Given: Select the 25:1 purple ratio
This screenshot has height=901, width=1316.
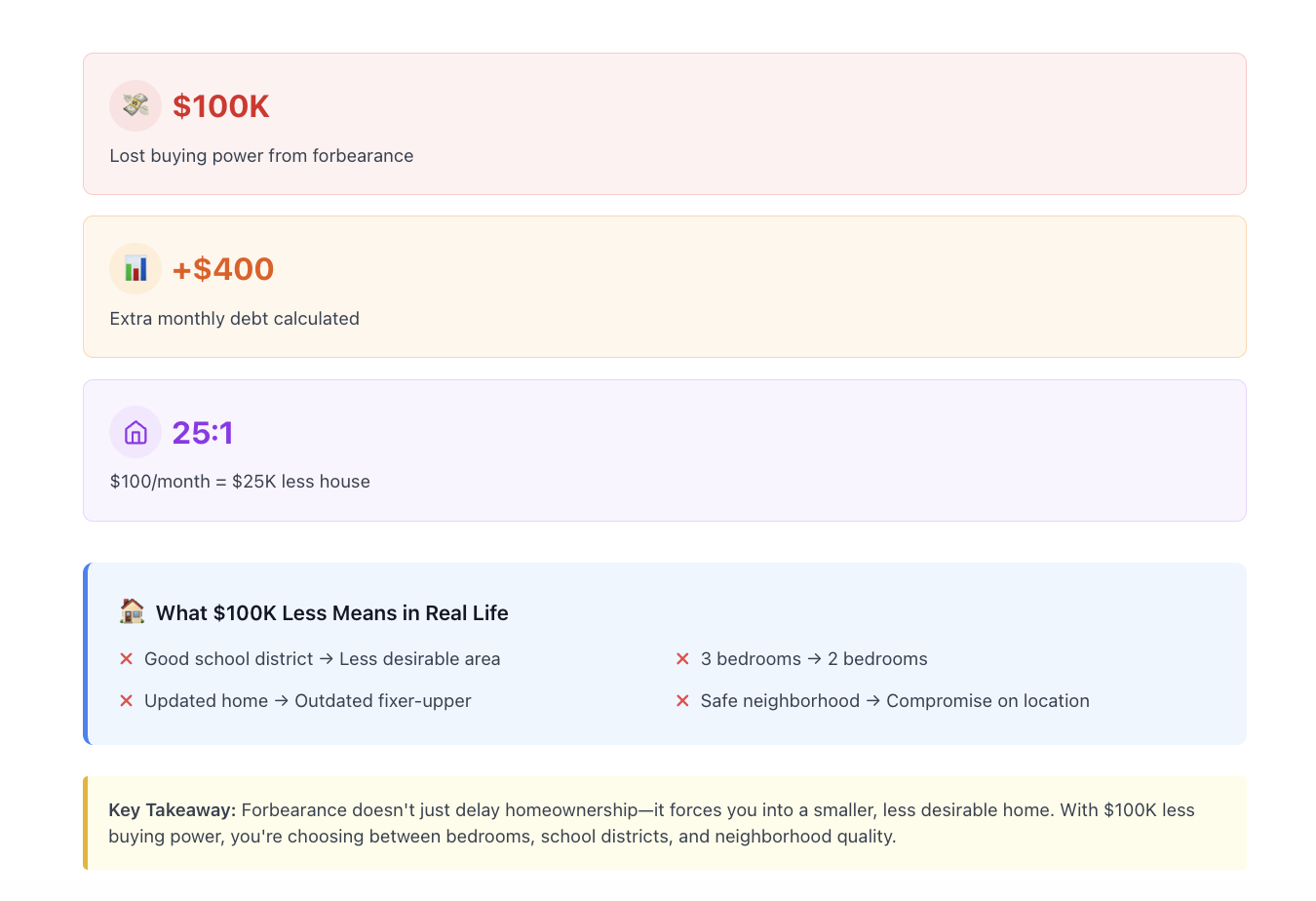Looking at the screenshot, I should (203, 432).
